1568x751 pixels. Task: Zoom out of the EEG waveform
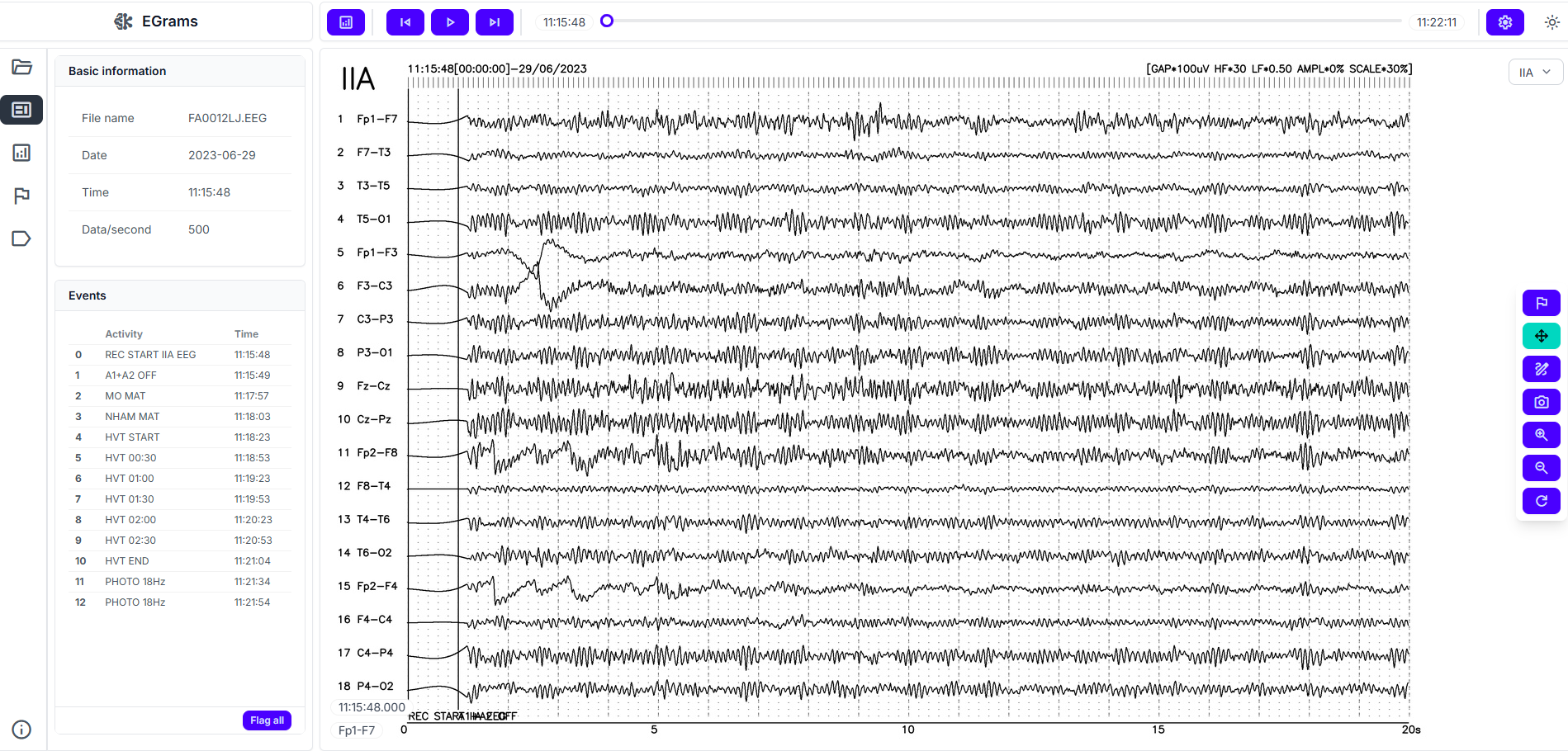coord(1541,468)
